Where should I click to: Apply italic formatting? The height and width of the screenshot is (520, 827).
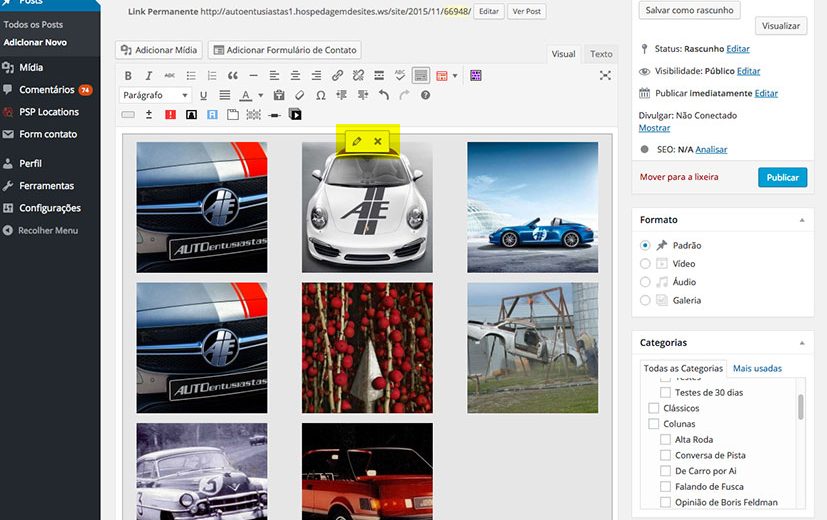coord(149,76)
